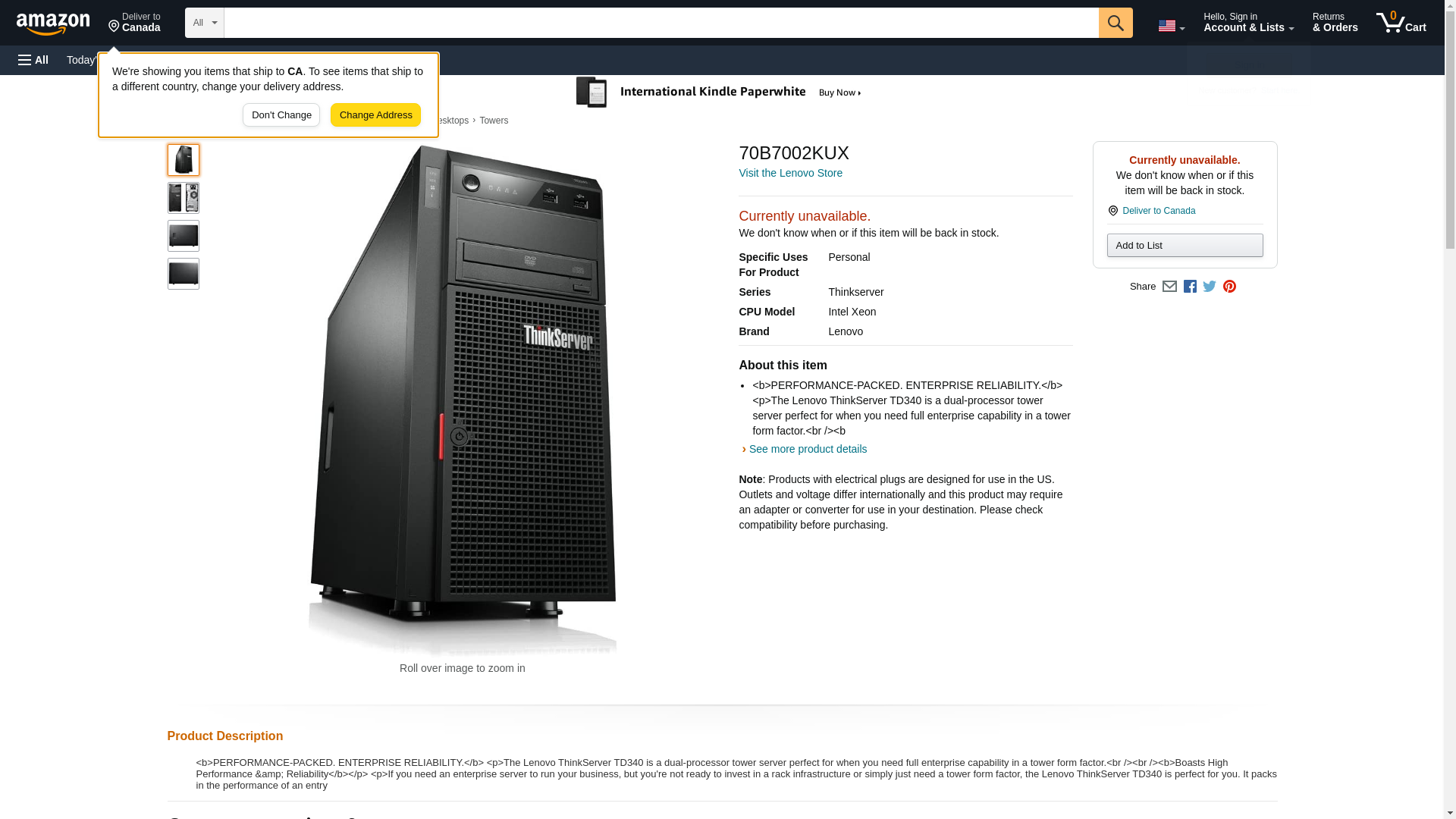Share on Pinterest icon
The height and width of the screenshot is (819, 1456).
[1229, 287]
